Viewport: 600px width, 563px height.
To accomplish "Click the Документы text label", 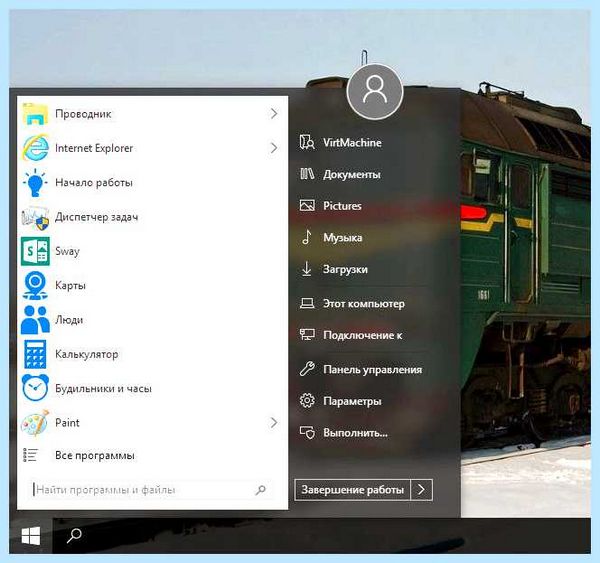I will [x=352, y=175].
